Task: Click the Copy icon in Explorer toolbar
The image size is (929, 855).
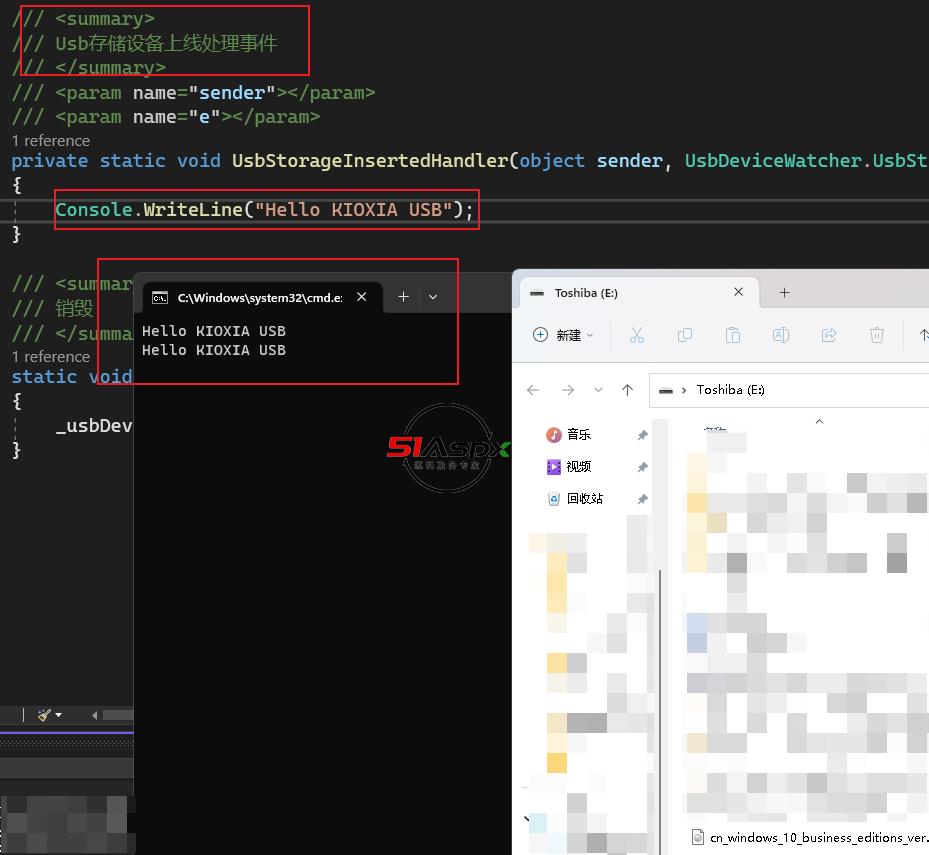Action: [x=685, y=335]
